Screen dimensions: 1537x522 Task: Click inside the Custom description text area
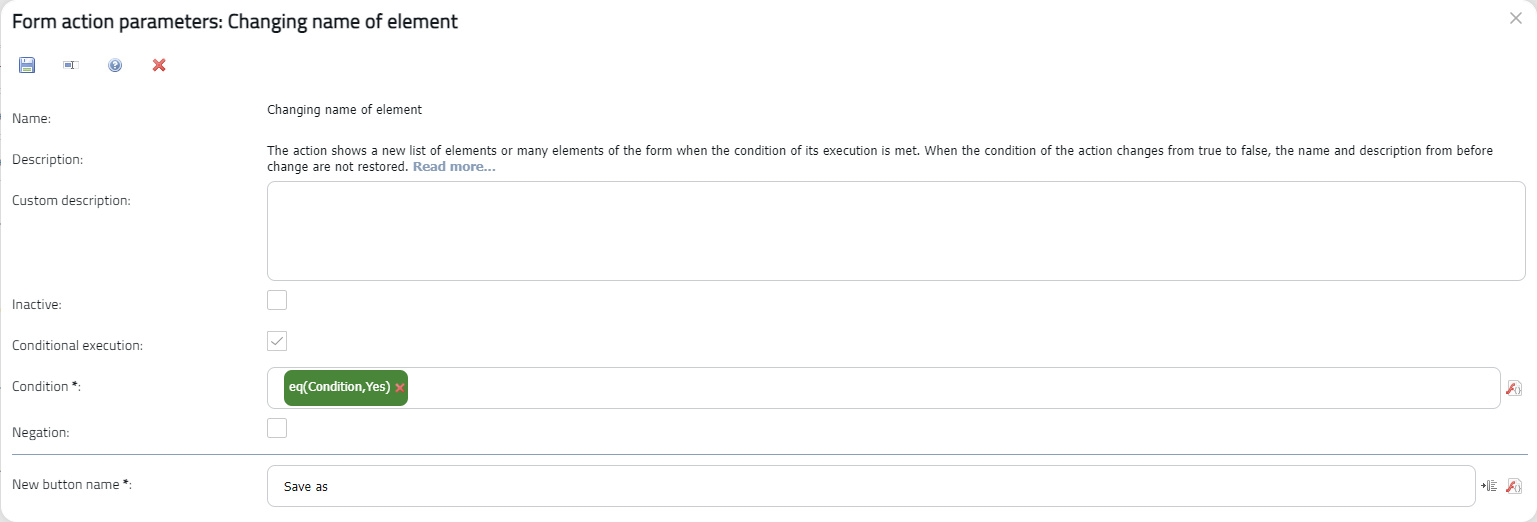pos(895,231)
